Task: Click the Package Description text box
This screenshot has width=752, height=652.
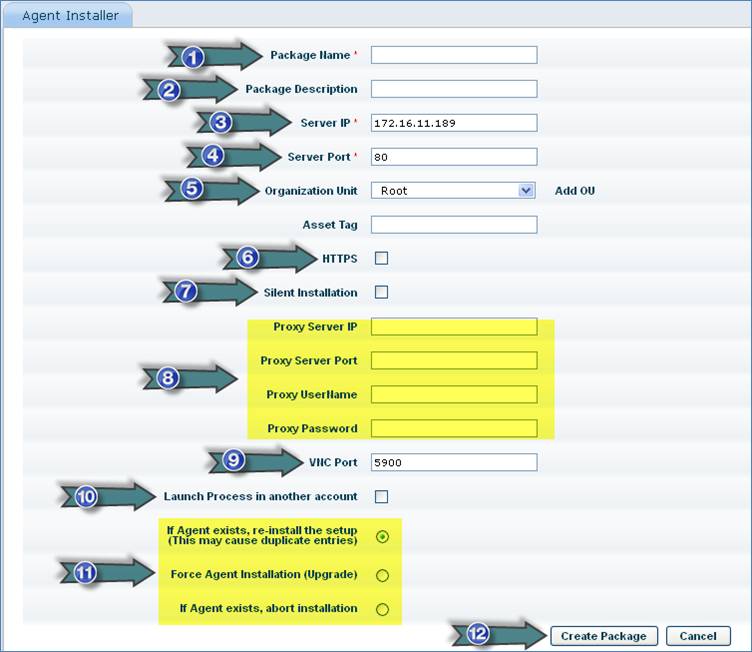Action: 453,89
